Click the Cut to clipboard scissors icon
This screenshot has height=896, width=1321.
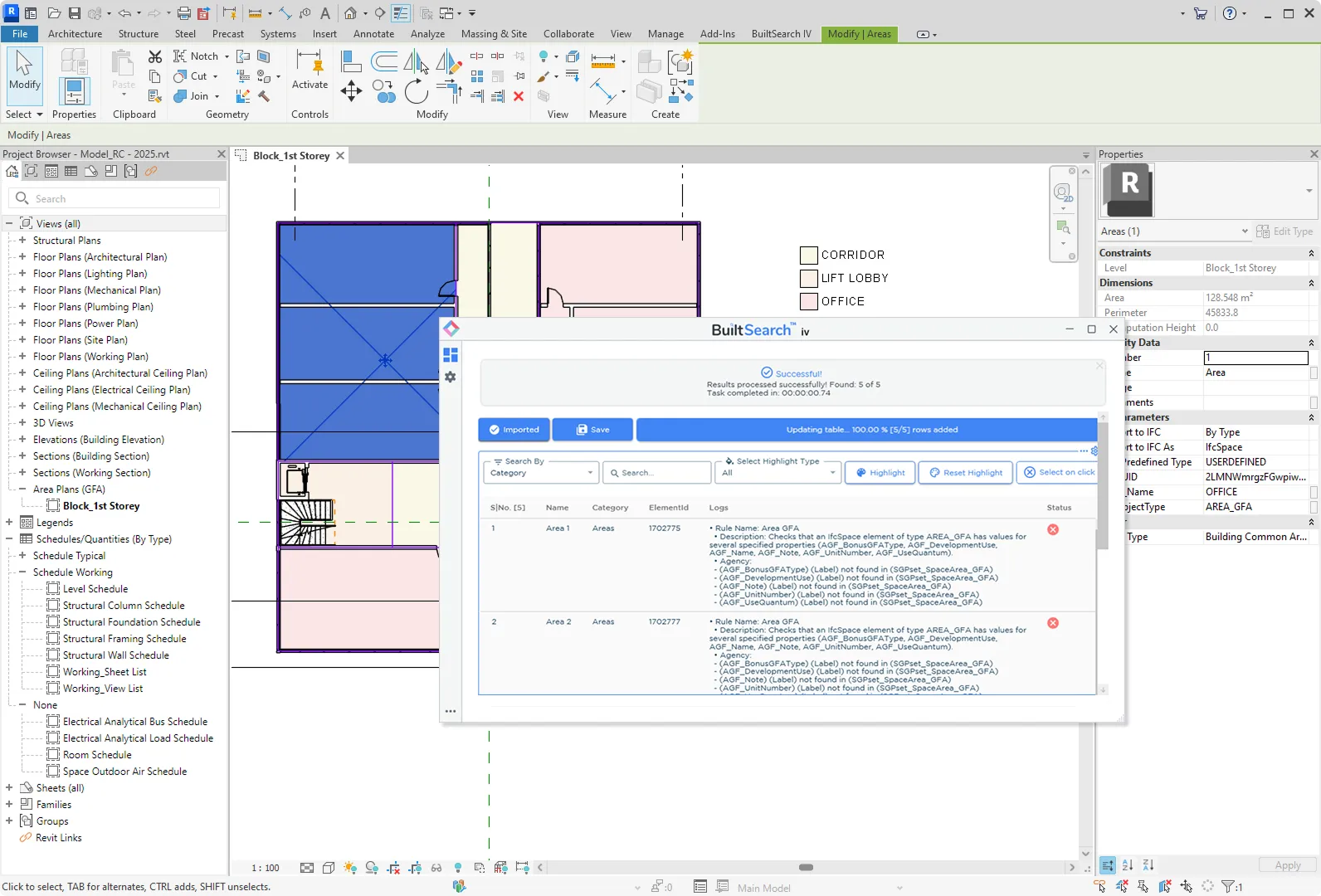pos(155,56)
